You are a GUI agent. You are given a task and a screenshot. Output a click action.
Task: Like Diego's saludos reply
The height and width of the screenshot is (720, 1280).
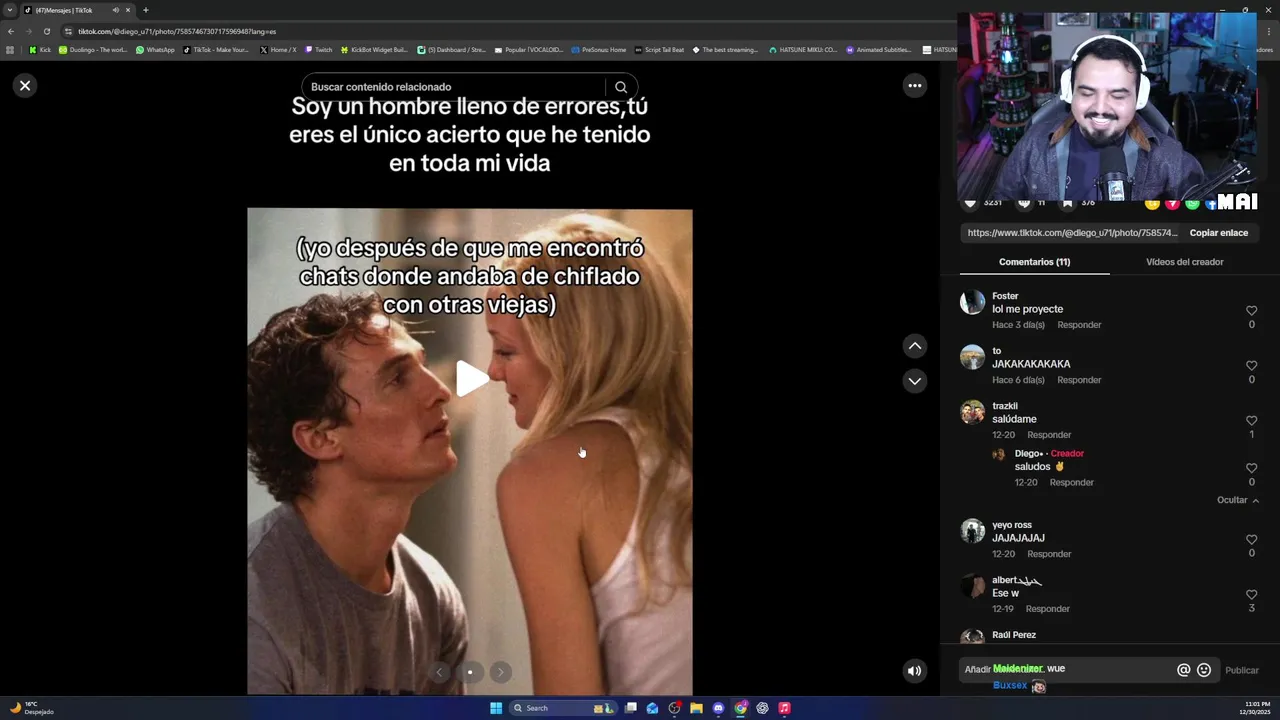[x=1251, y=468]
